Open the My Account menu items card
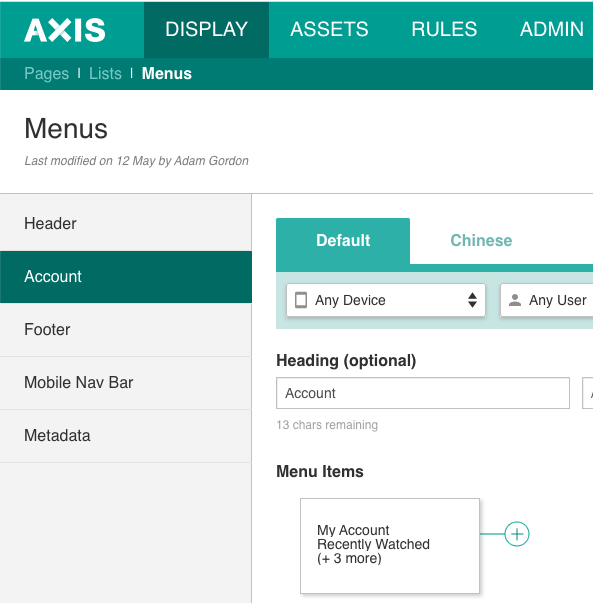 (390, 546)
